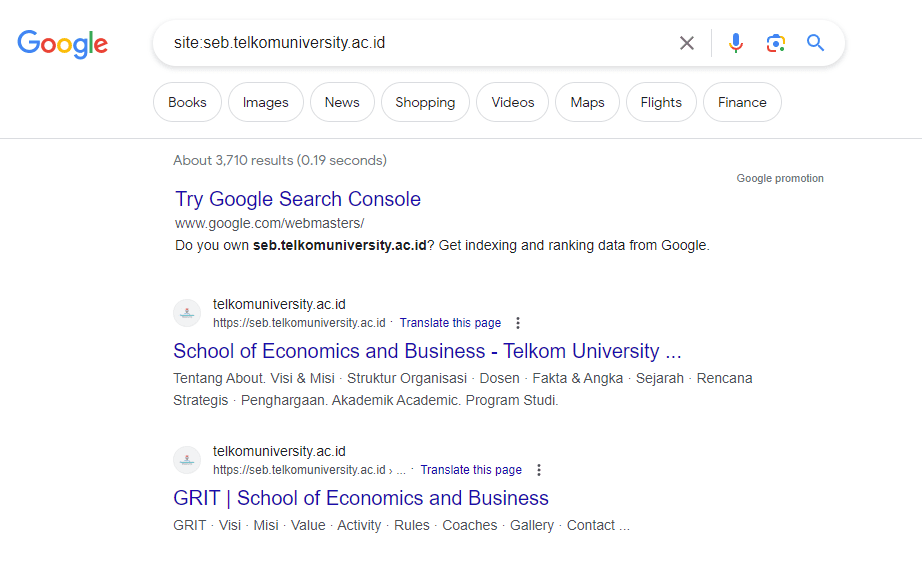
Task: Switch to Maps filter
Action: click(x=587, y=102)
